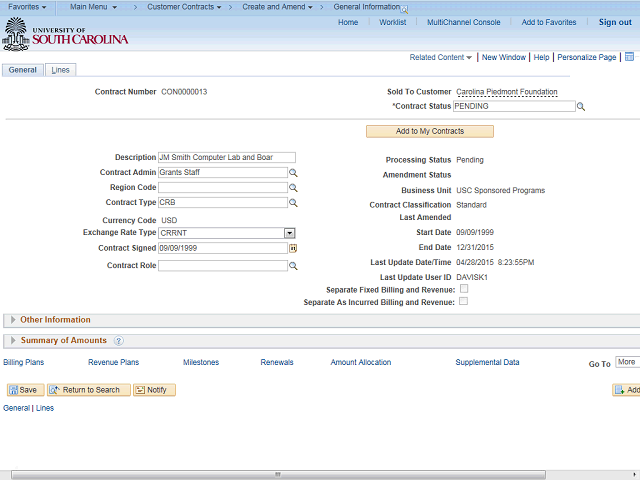Click the End Date value 12/31/2015

[475, 247]
